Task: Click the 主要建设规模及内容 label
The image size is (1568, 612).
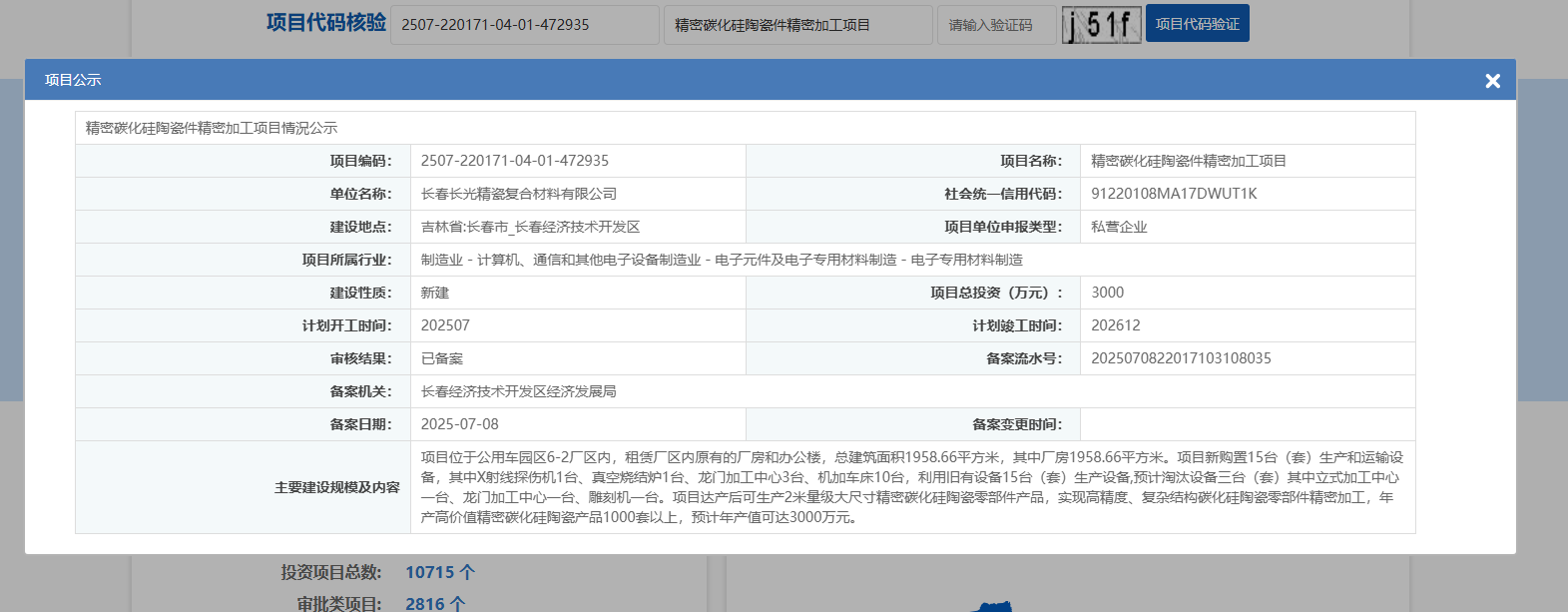Action: 337,487
